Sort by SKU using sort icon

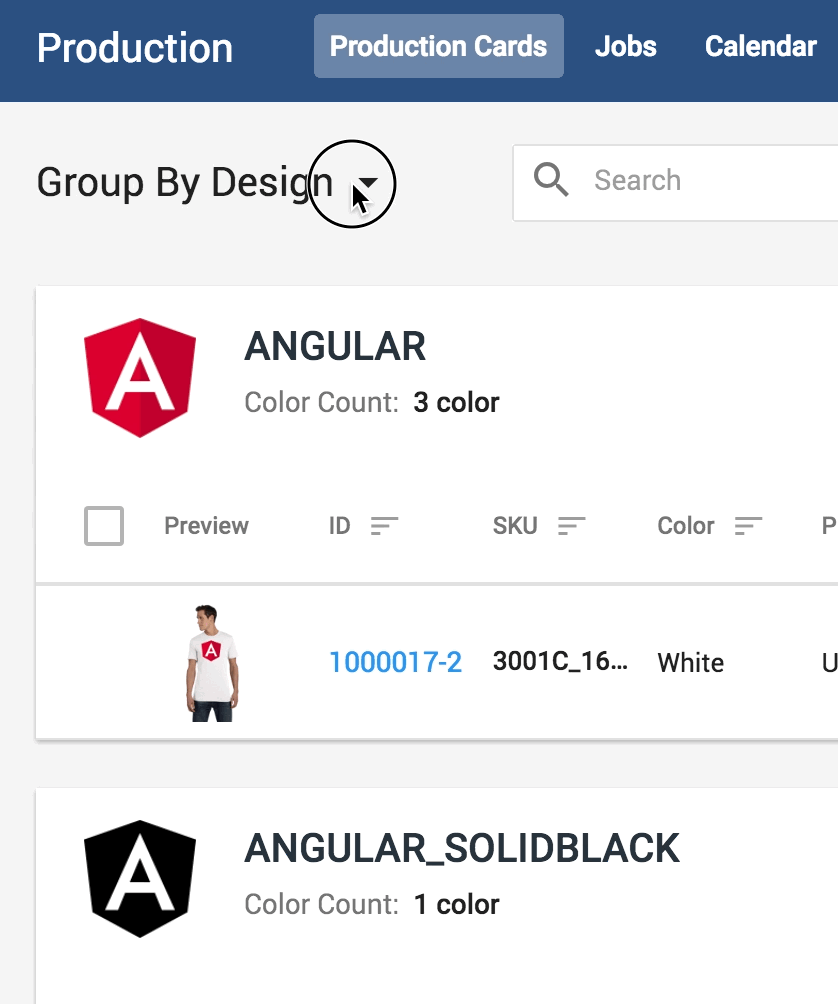[x=571, y=526]
